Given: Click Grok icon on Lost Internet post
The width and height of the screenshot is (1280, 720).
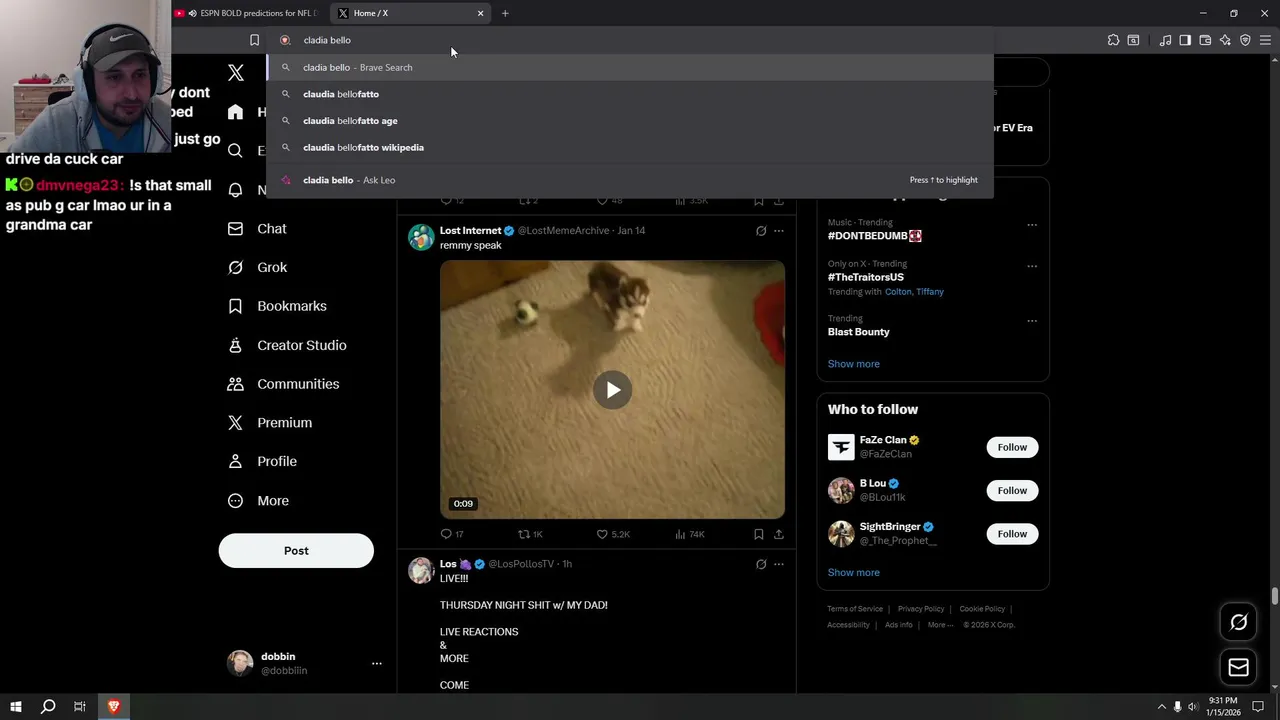Looking at the screenshot, I should (761, 231).
